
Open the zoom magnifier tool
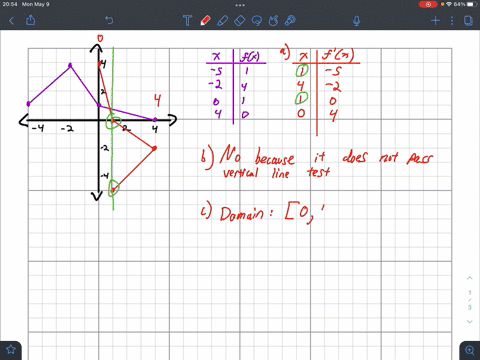tap(470, 350)
